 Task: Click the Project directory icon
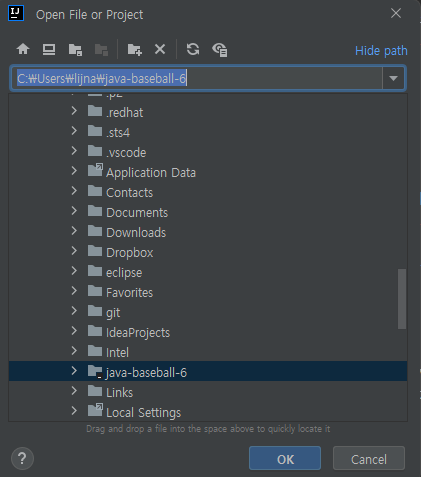tap(75, 50)
